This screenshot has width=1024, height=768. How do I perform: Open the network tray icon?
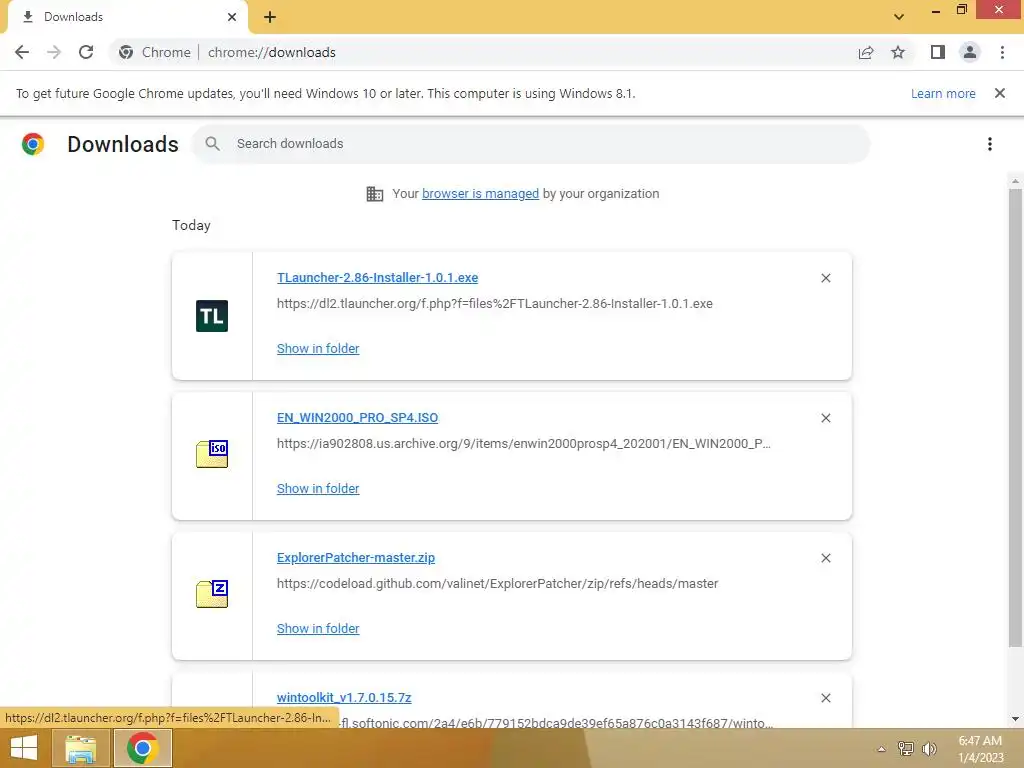[x=906, y=748]
